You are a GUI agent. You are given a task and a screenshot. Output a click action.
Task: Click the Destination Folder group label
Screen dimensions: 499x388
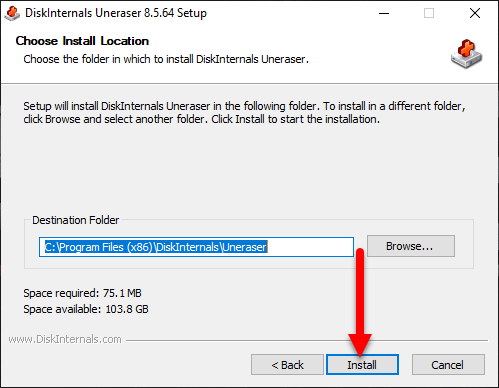pyautogui.click(x=75, y=220)
